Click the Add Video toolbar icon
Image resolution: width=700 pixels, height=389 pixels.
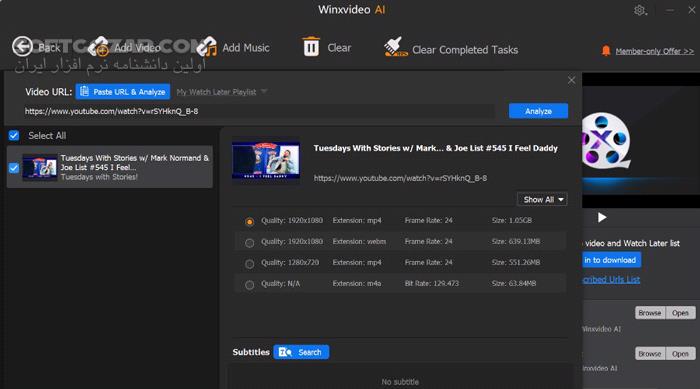98,46
